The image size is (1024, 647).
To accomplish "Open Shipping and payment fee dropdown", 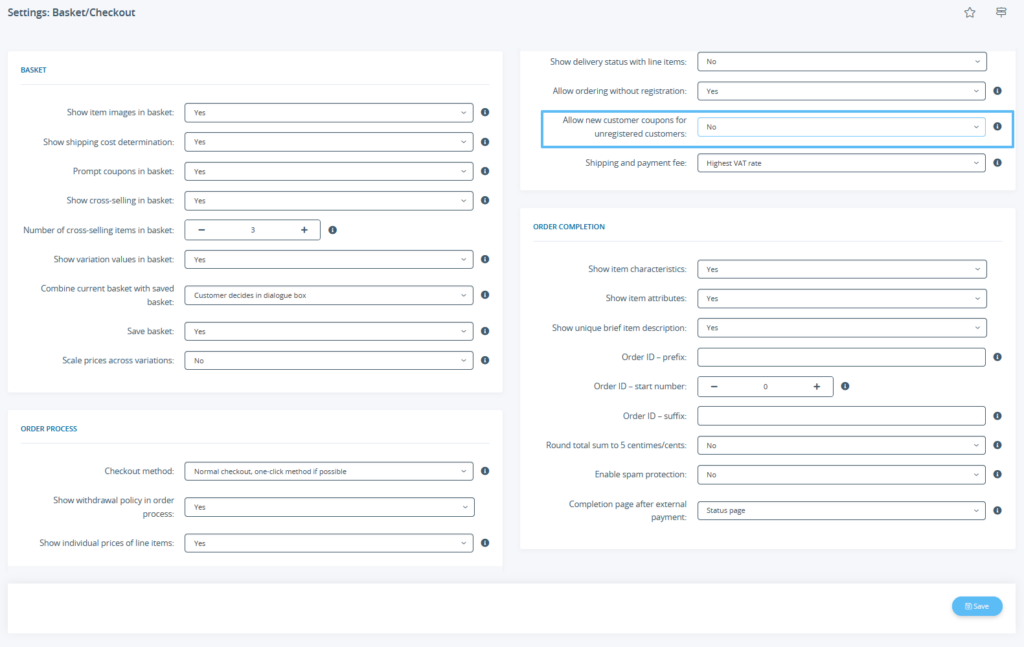I will [x=841, y=162].
